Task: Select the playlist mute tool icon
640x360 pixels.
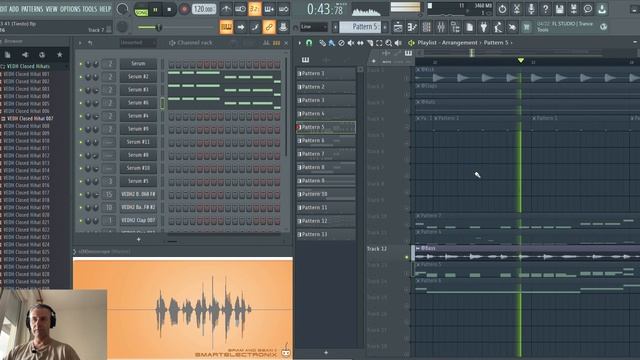Action: [351, 42]
